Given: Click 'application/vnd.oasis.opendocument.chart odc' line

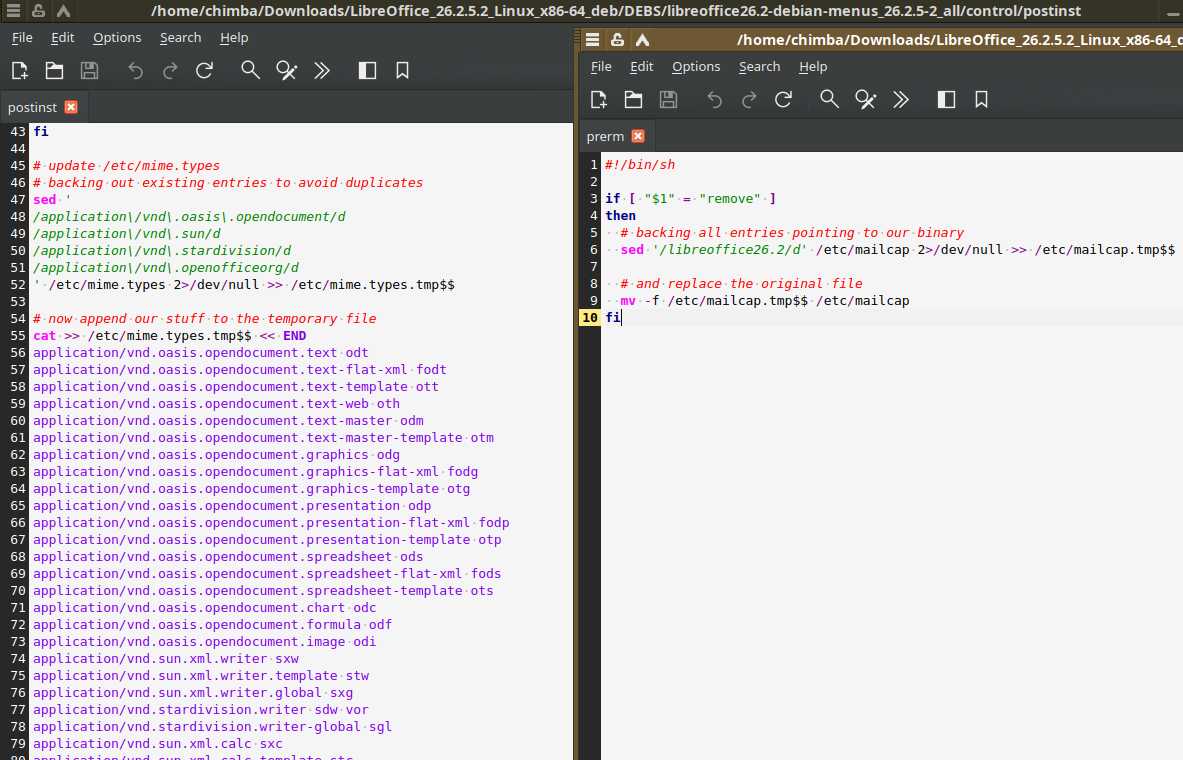Looking at the screenshot, I should (x=204, y=608).
